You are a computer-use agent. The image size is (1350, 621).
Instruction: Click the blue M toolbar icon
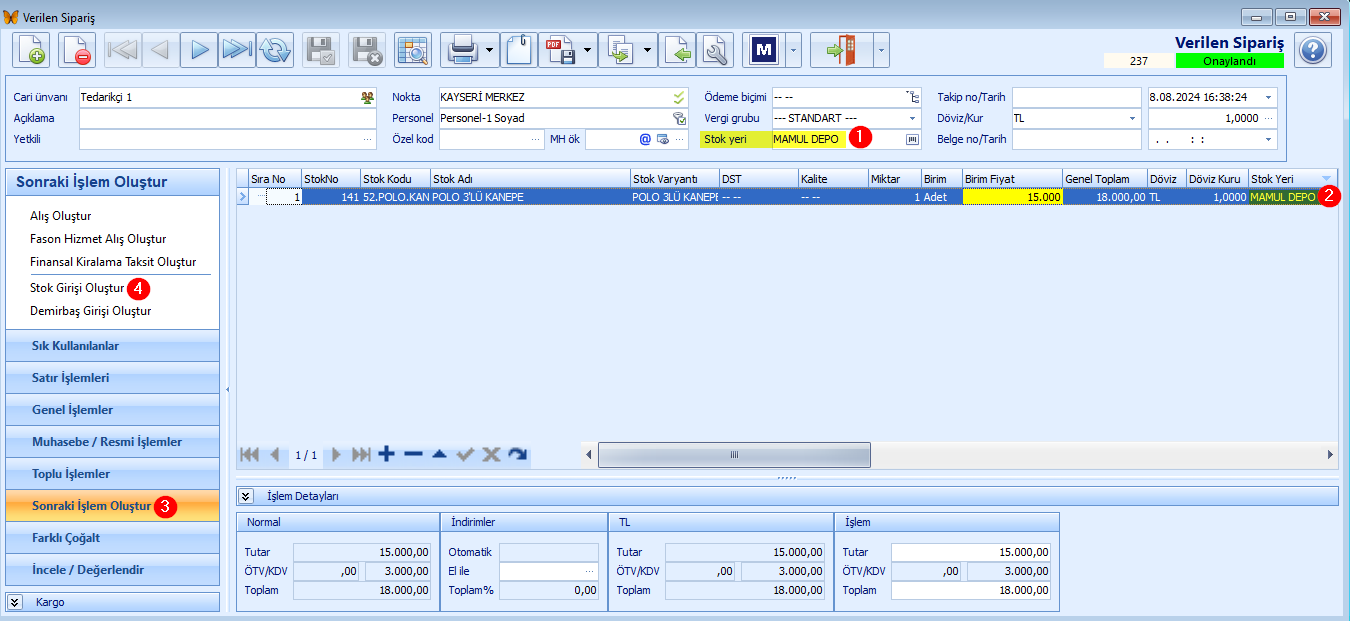pyautogui.click(x=764, y=50)
